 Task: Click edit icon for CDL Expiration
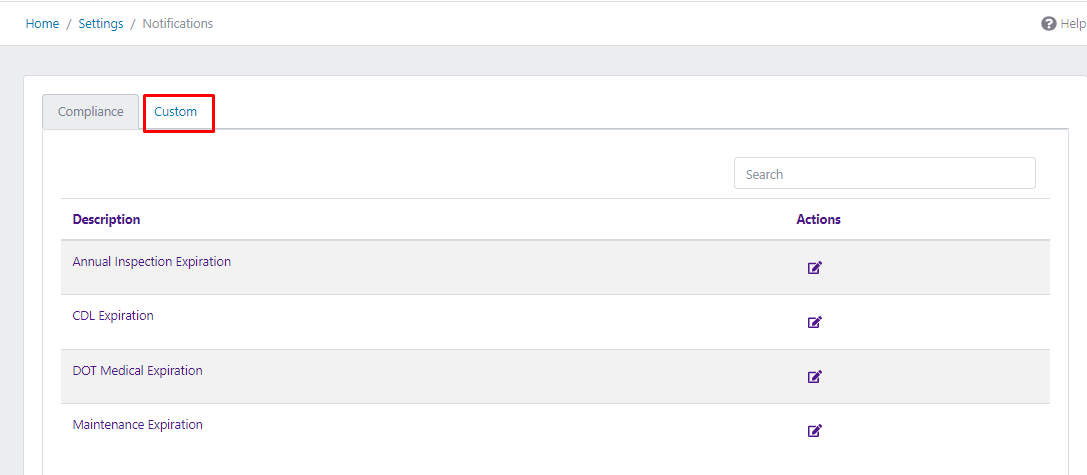814,322
